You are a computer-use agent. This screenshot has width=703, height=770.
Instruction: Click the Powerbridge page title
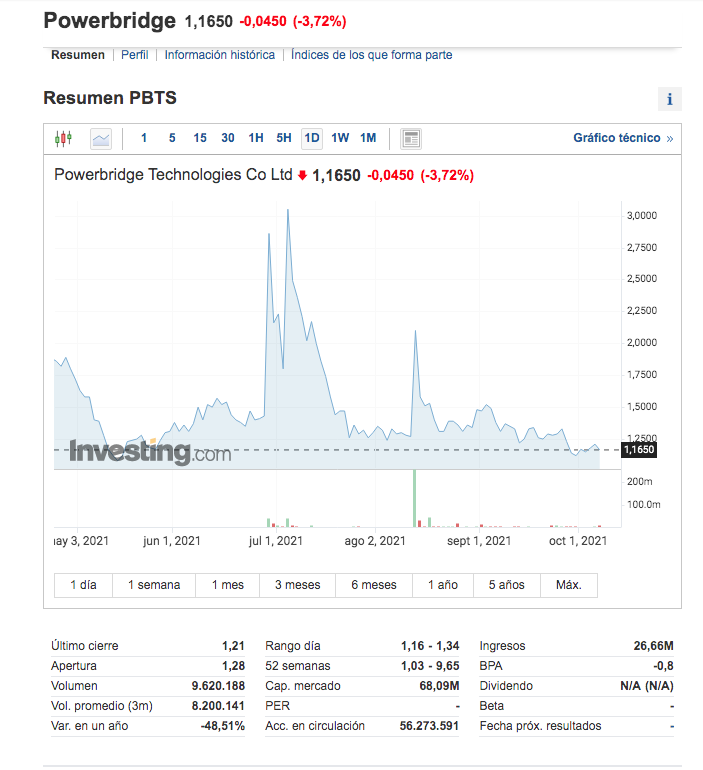(x=109, y=21)
